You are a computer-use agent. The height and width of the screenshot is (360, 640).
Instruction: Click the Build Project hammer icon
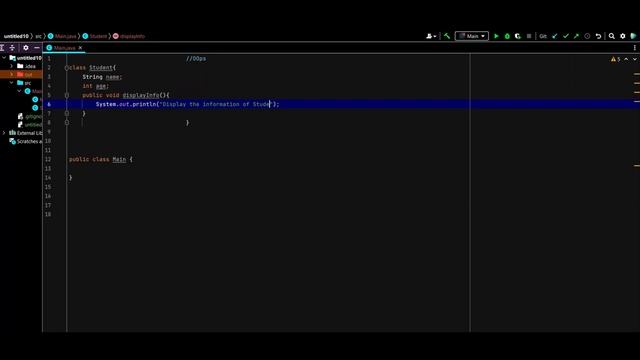point(447,36)
